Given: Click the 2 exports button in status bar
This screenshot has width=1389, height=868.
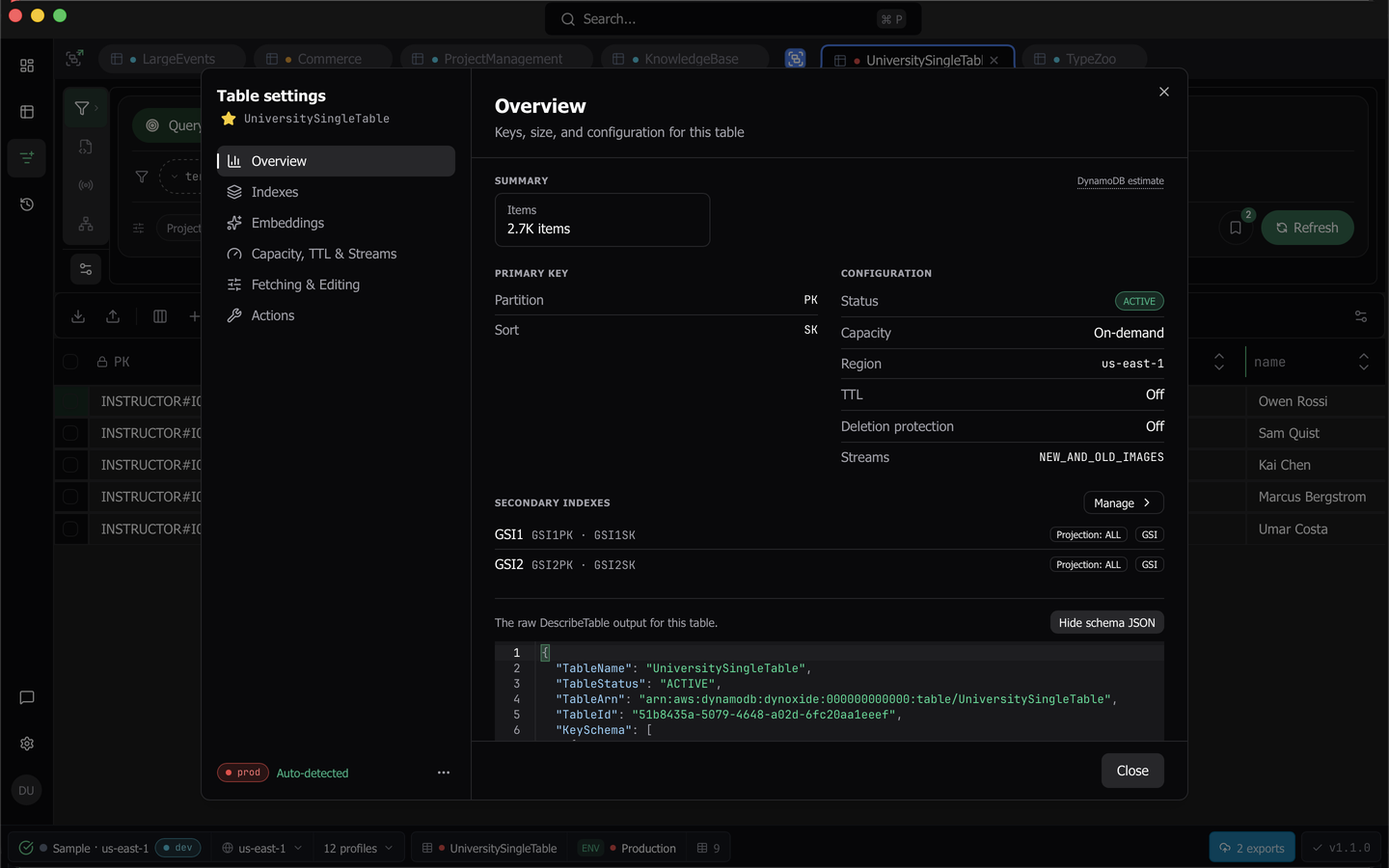Looking at the screenshot, I should (1252, 848).
